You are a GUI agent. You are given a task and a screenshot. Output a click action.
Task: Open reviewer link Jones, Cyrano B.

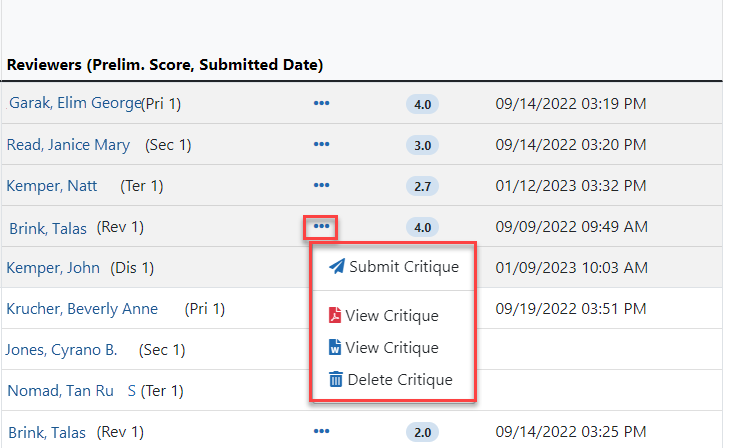(62, 350)
